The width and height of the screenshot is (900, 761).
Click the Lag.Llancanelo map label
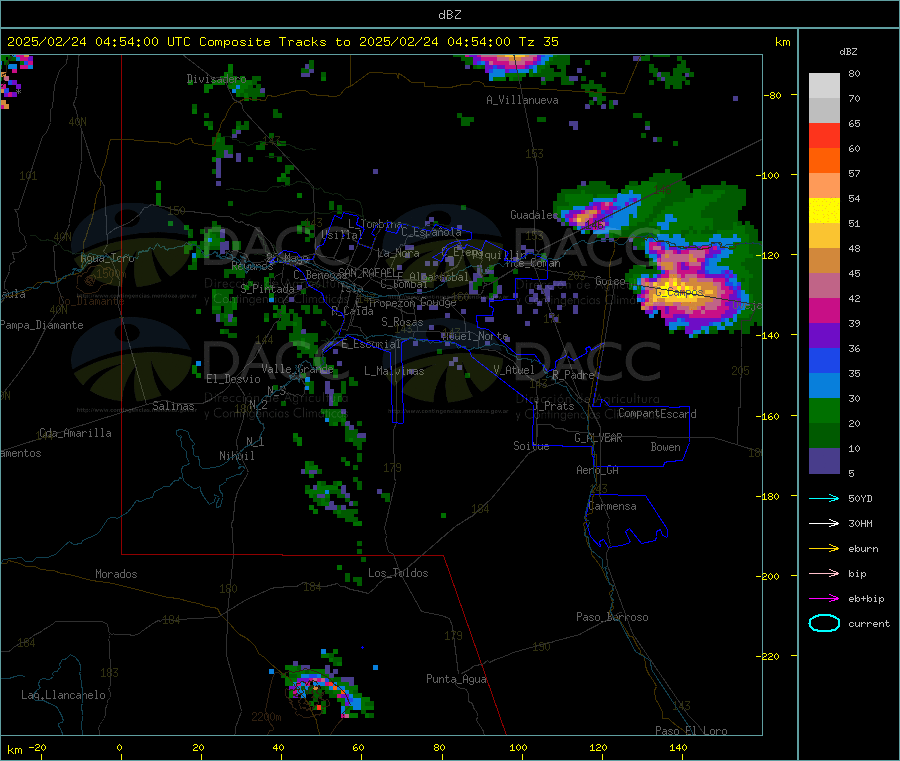[64, 695]
